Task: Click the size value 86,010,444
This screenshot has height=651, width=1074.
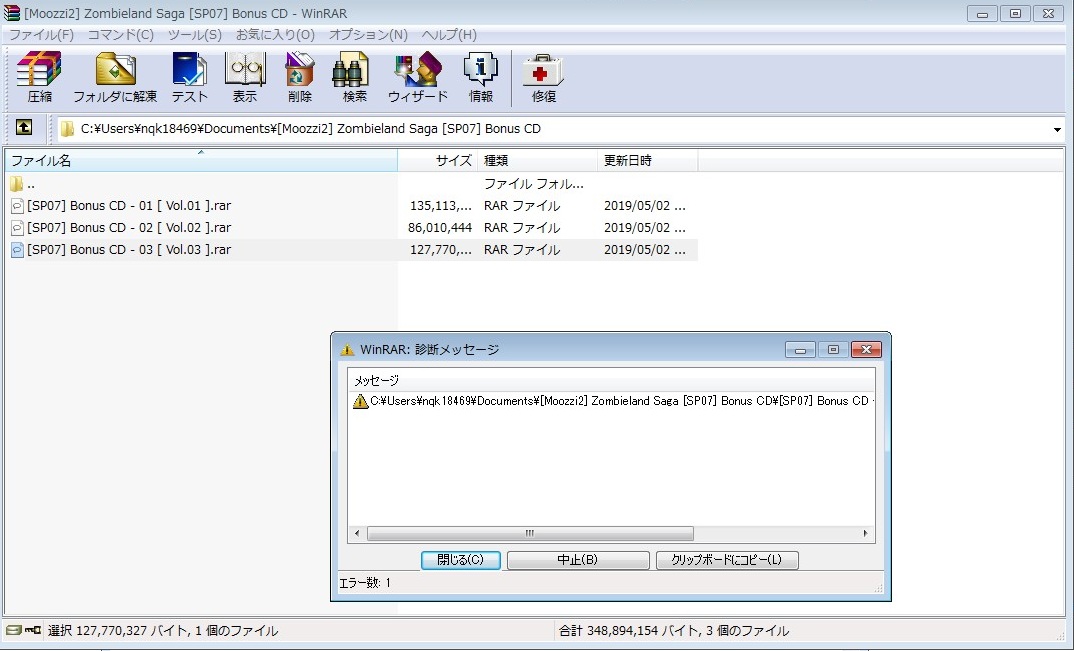Action: (x=440, y=228)
